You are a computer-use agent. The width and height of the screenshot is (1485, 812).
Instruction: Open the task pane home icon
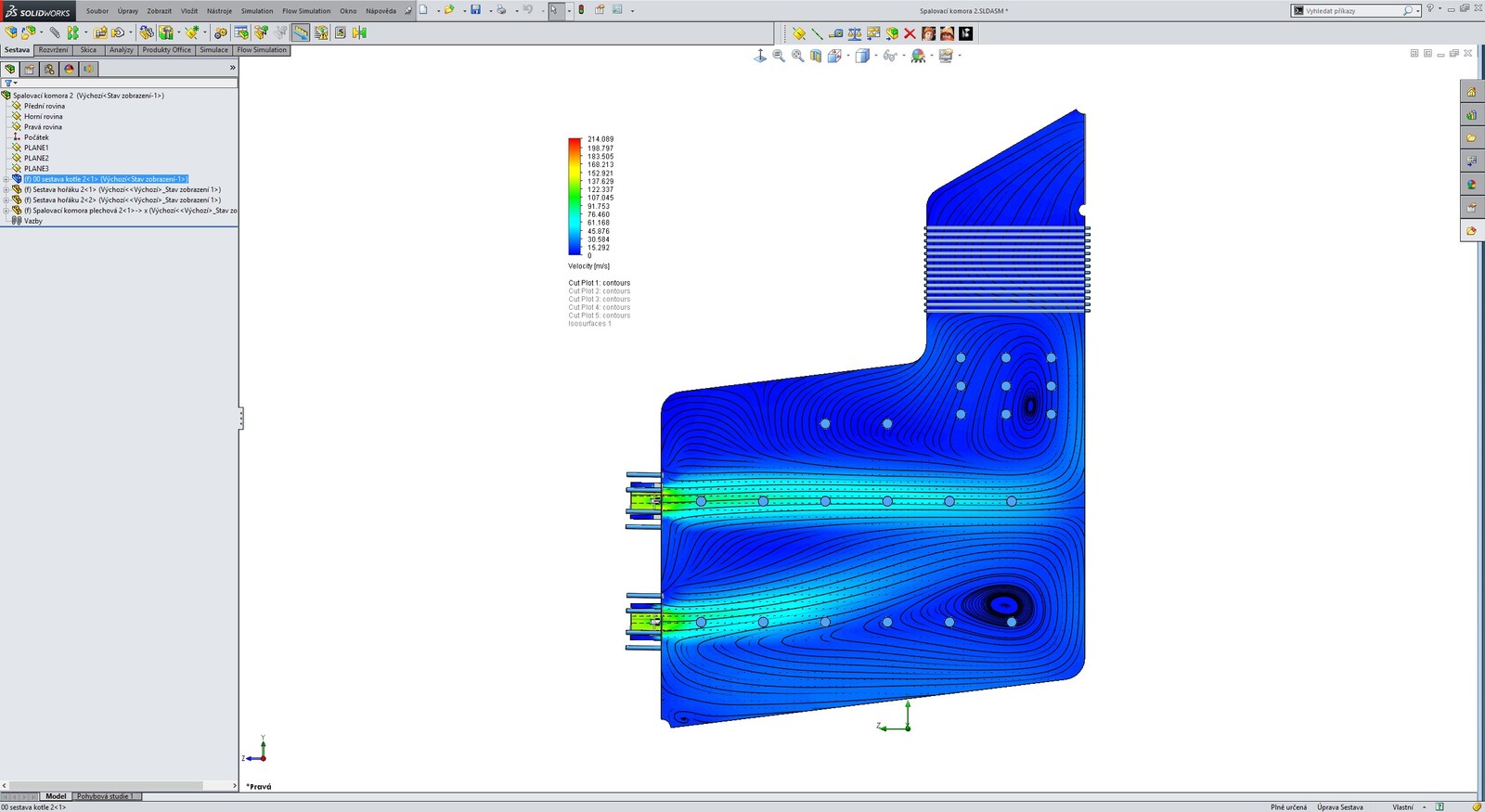1471,92
